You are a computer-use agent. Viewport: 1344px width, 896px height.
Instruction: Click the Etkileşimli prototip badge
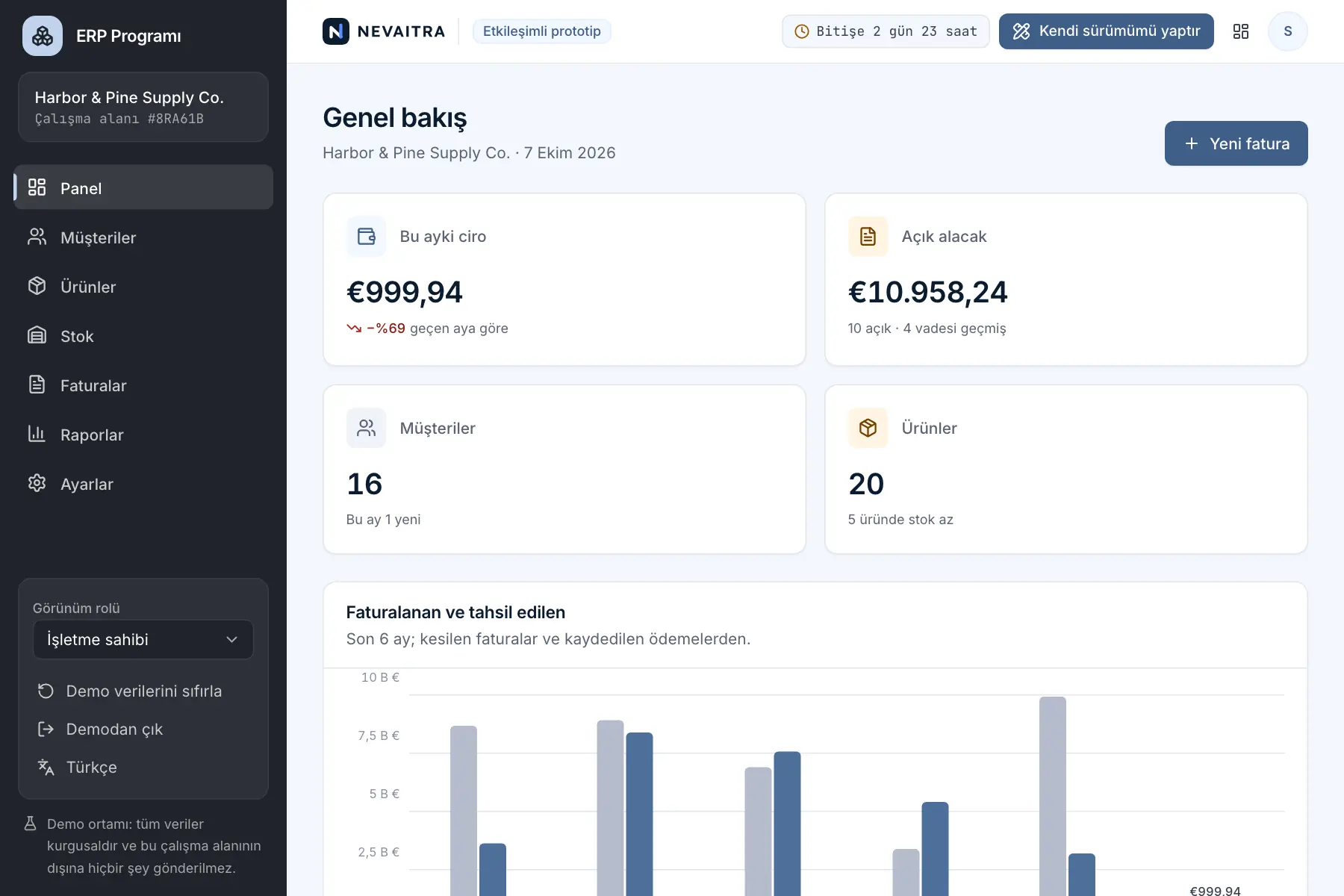point(542,31)
